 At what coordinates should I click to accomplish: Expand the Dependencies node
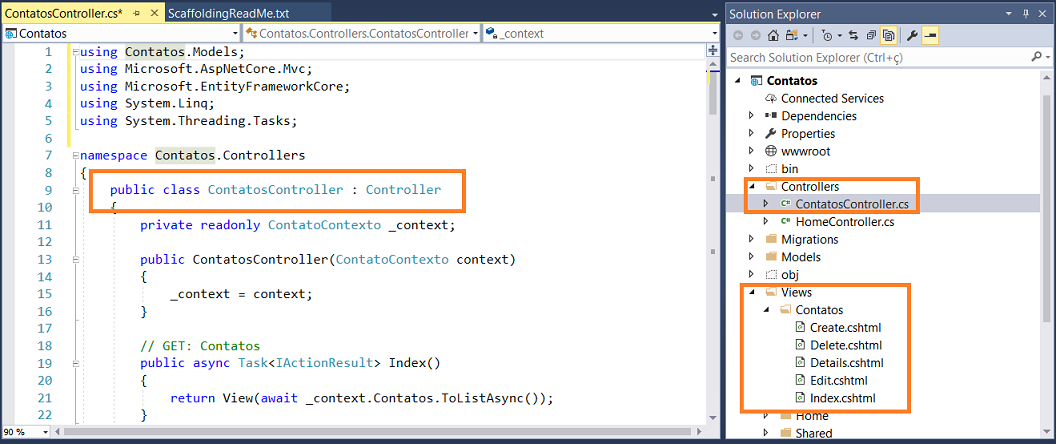click(752, 116)
